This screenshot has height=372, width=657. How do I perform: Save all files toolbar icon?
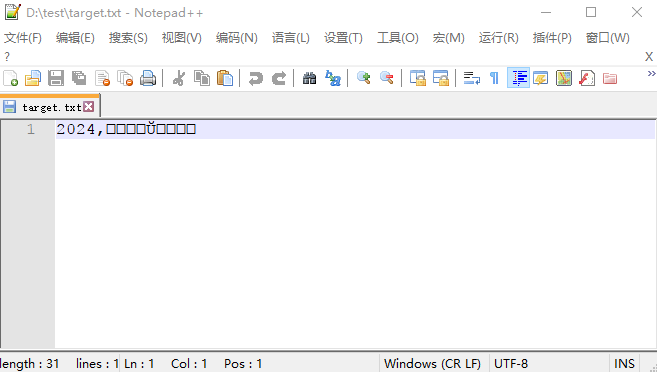(x=79, y=78)
